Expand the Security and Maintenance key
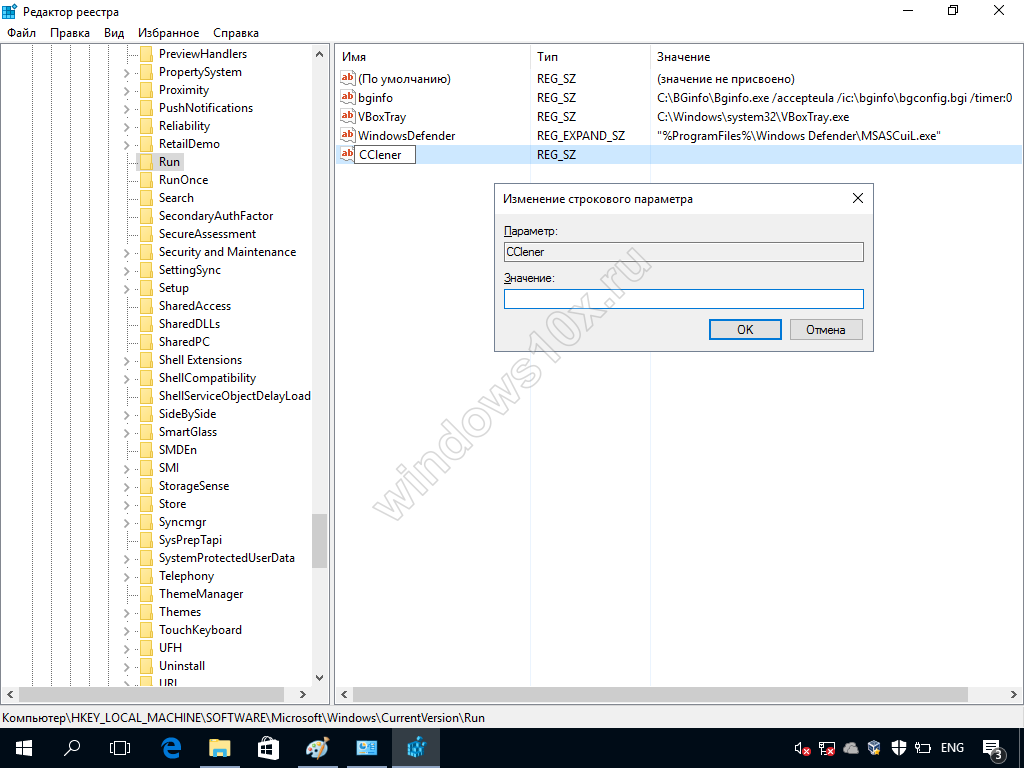 (127, 253)
